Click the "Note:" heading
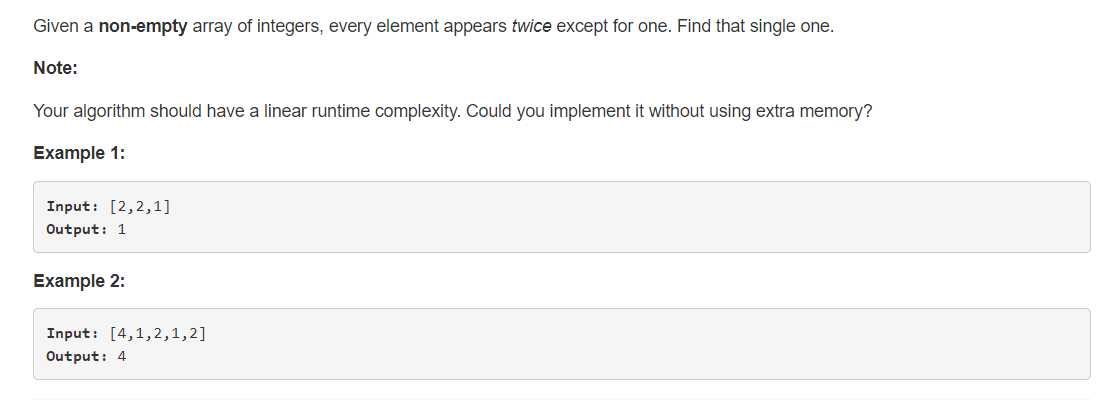This screenshot has height=403, width=1108. [x=55, y=68]
